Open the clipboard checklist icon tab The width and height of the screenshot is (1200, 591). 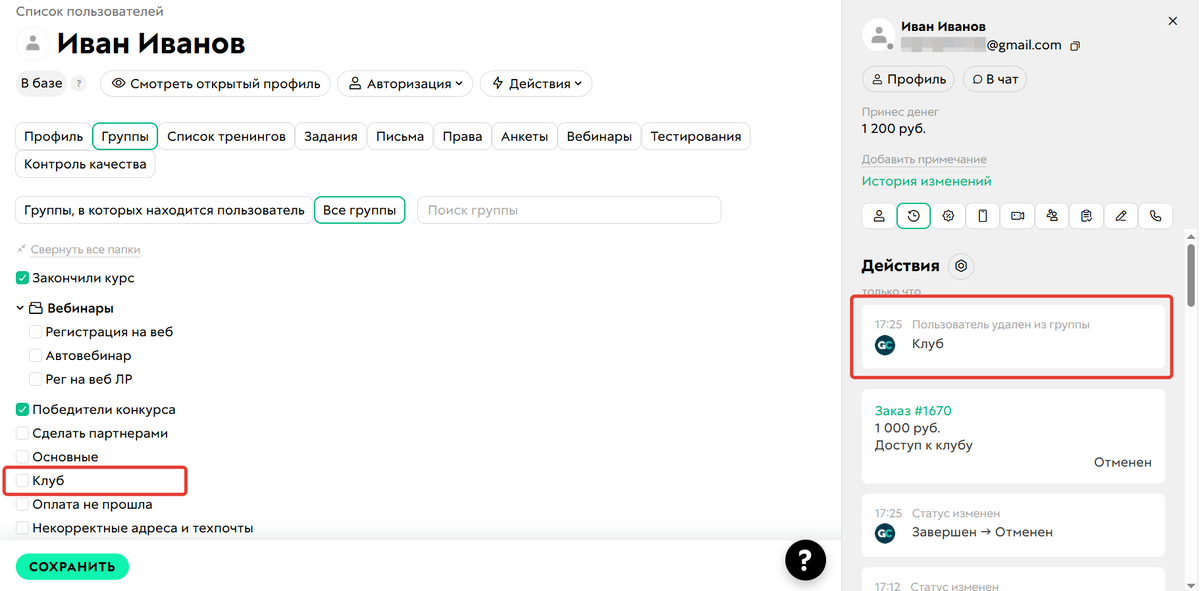[x=1086, y=216]
